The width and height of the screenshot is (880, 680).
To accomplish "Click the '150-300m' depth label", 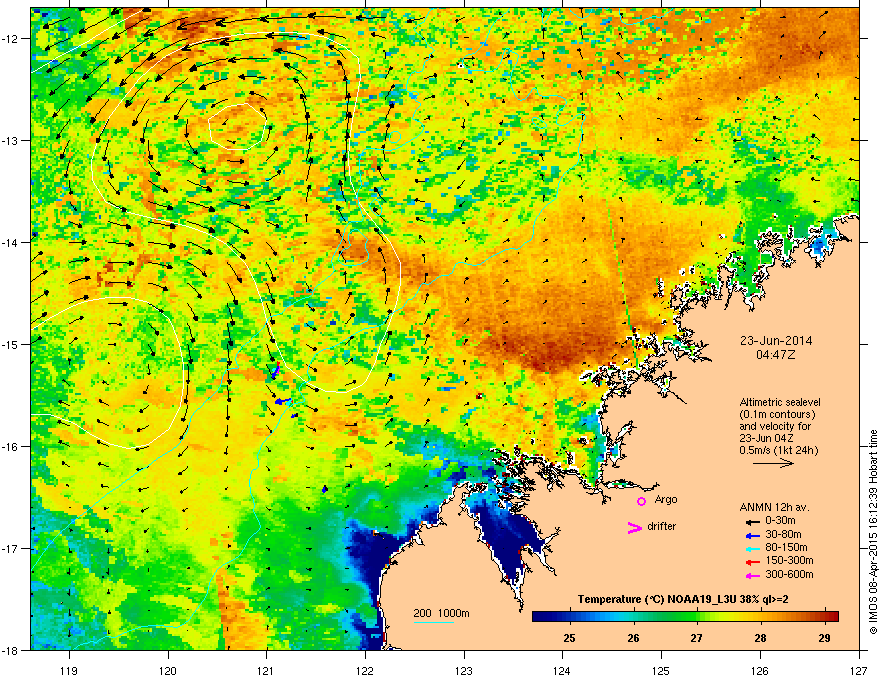I will click(x=789, y=560).
